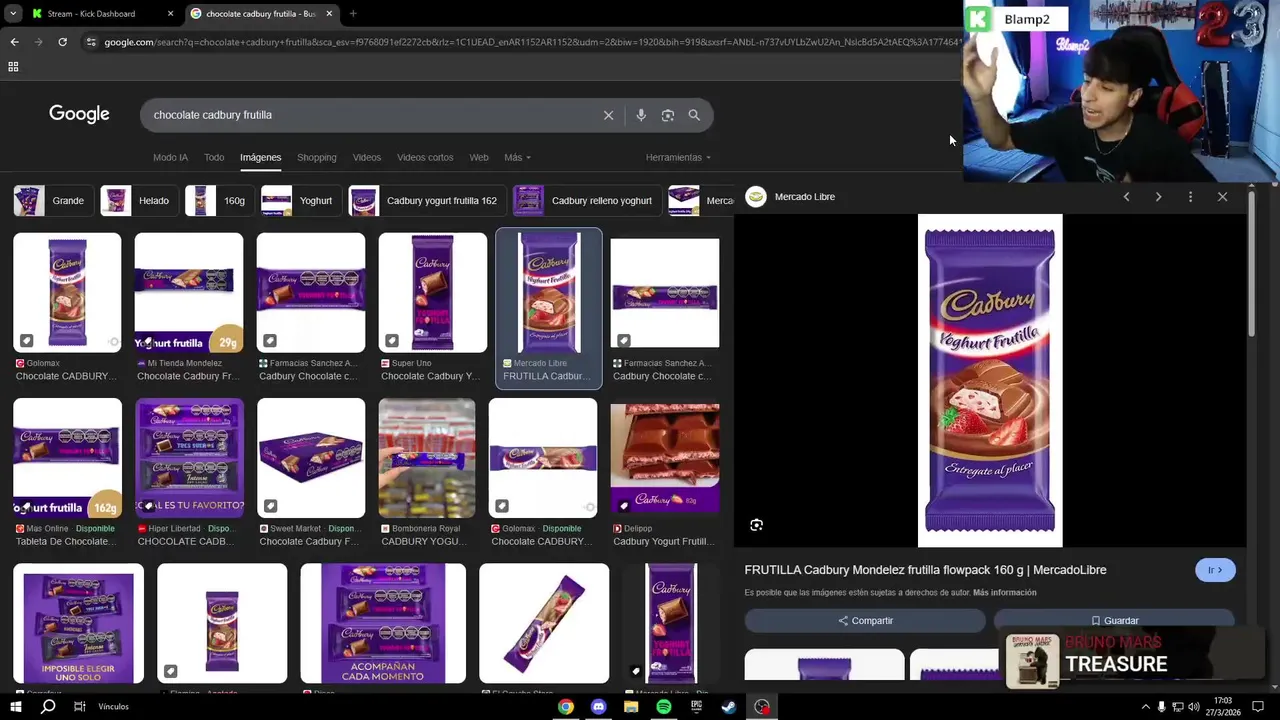Viewport: 1280px width, 720px height.
Task: Open more options in preview panel
Action: click(x=1190, y=197)
